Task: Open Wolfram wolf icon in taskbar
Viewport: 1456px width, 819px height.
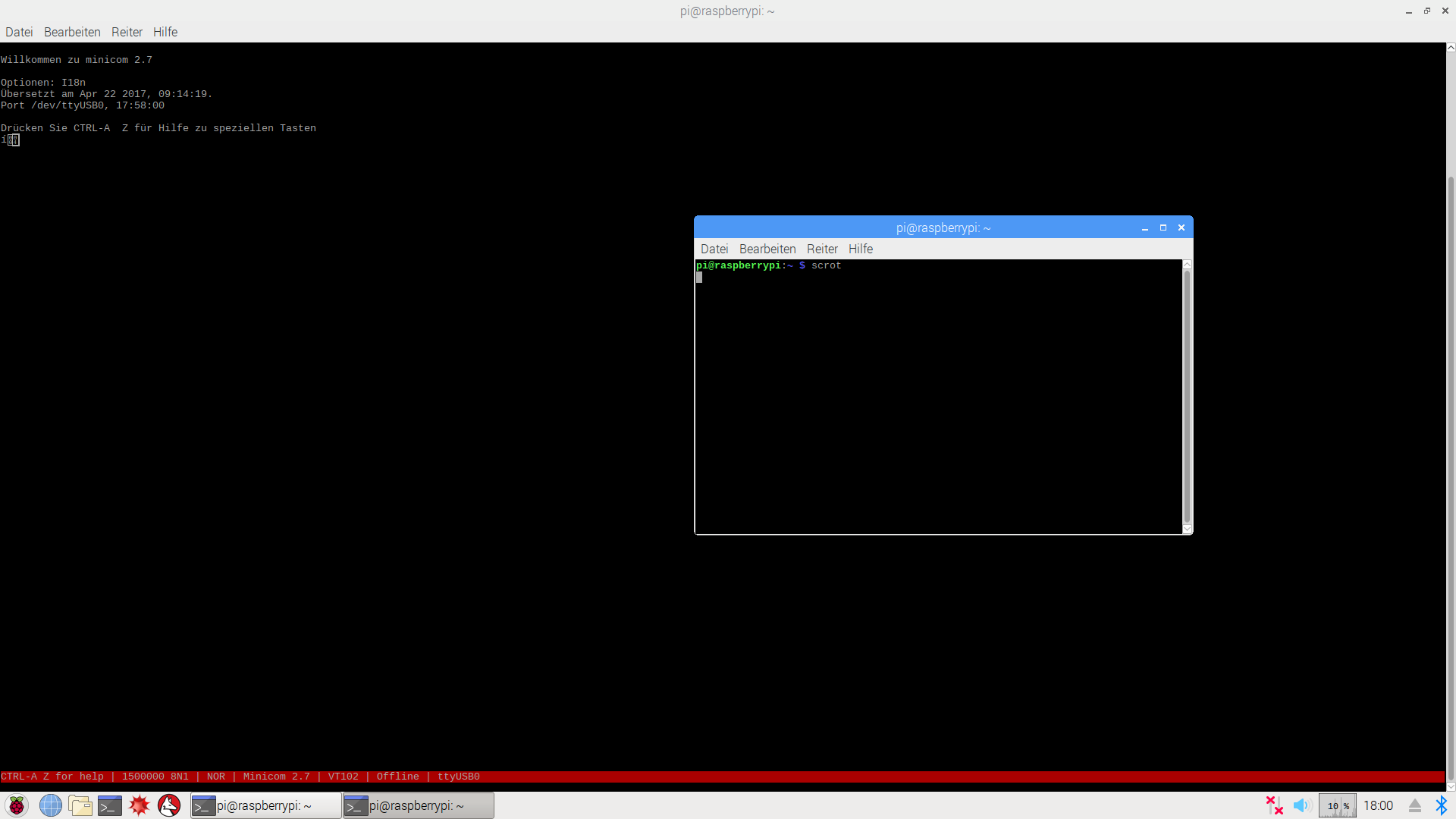Action: 169,805
